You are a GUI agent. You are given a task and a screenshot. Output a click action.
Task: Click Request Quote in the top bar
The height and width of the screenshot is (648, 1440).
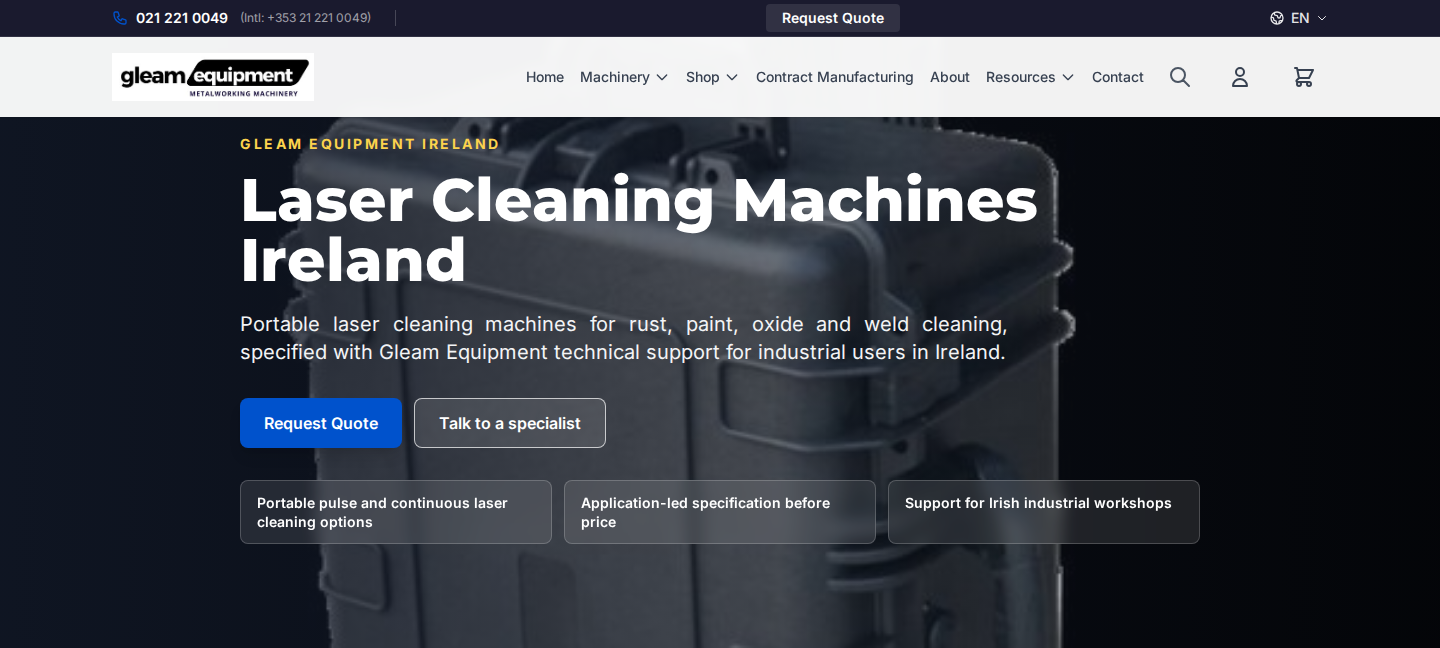click(833, 18)
